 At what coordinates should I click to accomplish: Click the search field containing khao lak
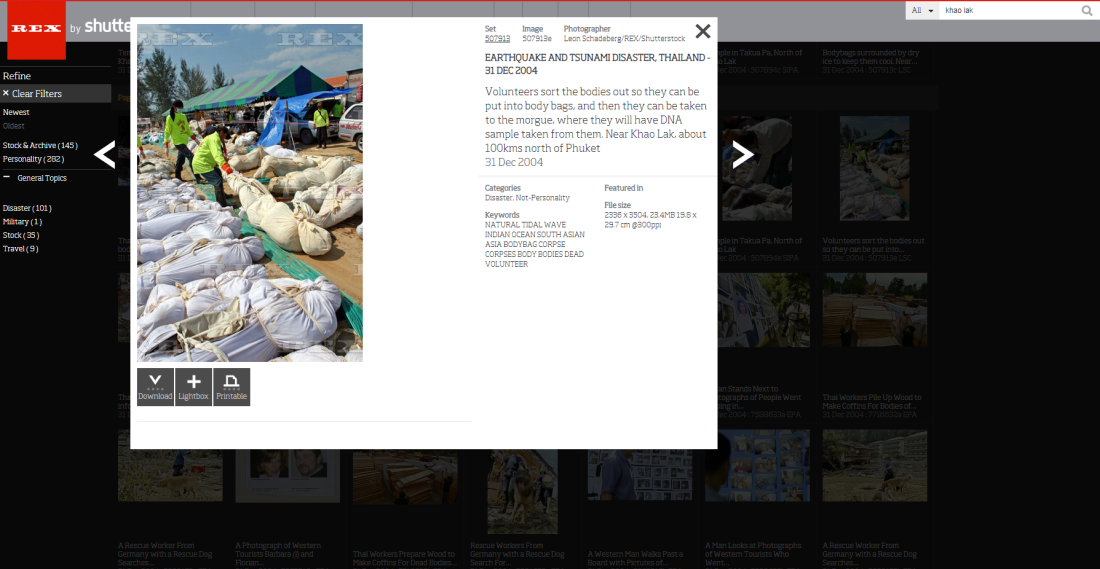1009,11
